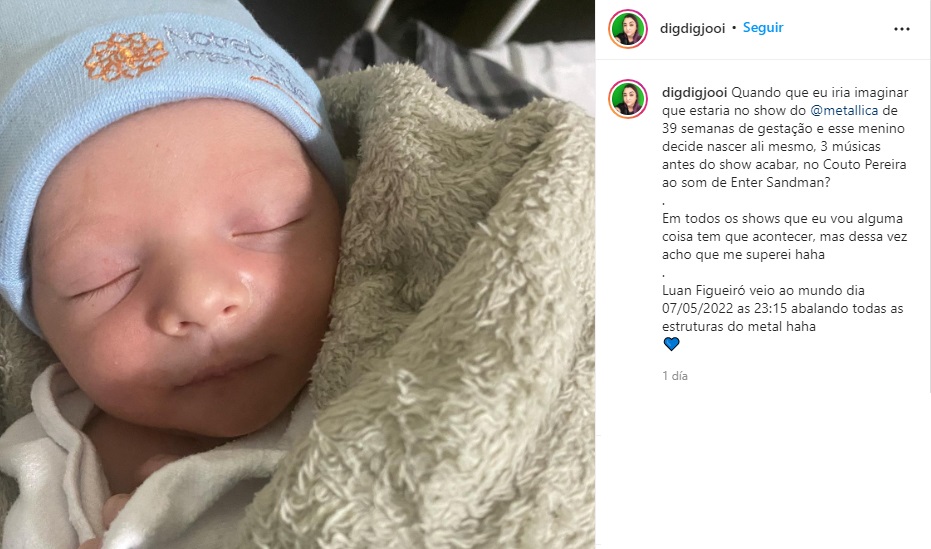This screenshot has width=931, height=549.
Task: Click the dot separator before Seguir
Action: point(734,28)
